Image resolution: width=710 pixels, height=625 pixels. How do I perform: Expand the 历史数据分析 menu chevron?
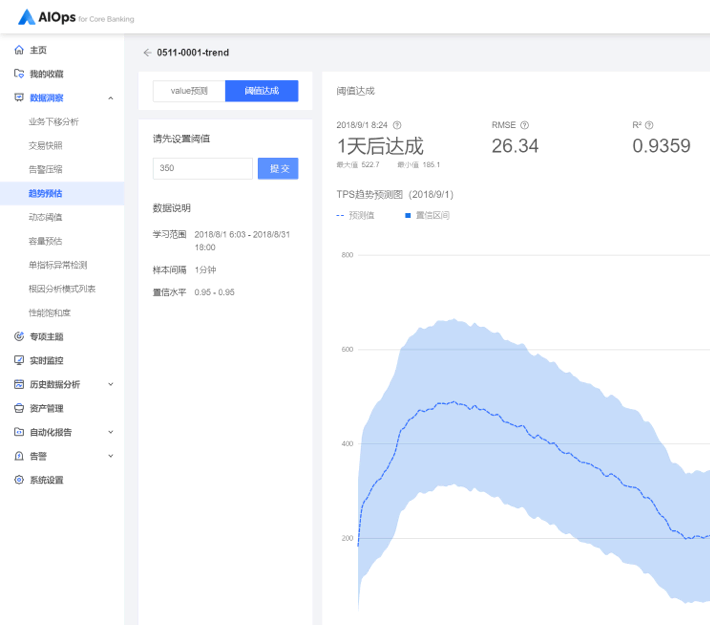pos(110,384)
